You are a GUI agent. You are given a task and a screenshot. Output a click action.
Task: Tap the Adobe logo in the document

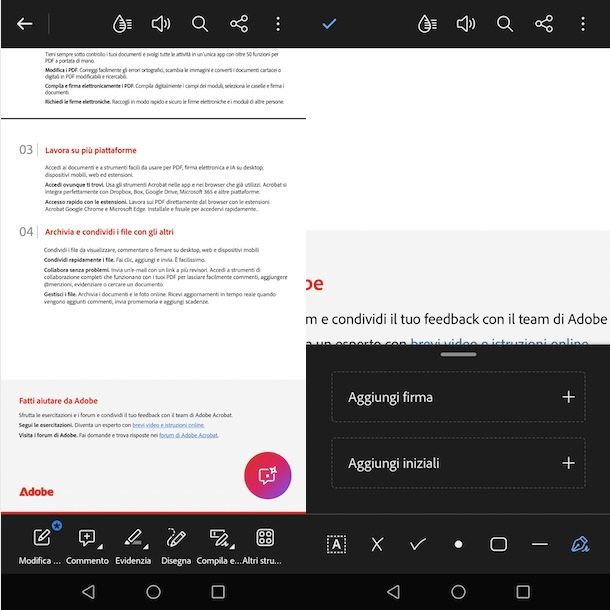[37, 492]
